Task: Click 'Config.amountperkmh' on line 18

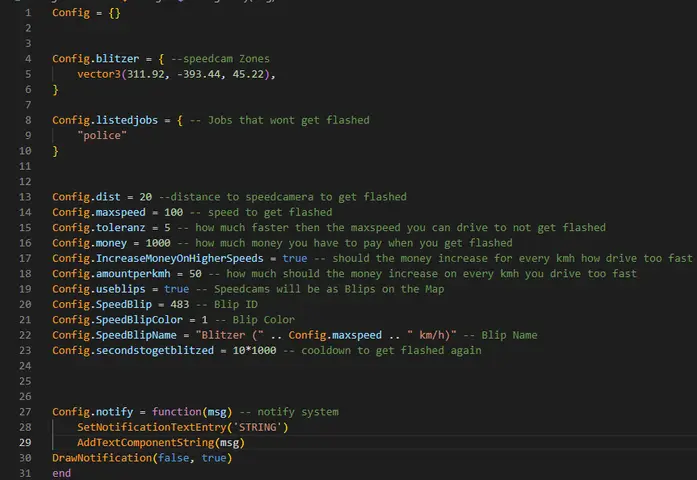Action: tap(111, 274)
